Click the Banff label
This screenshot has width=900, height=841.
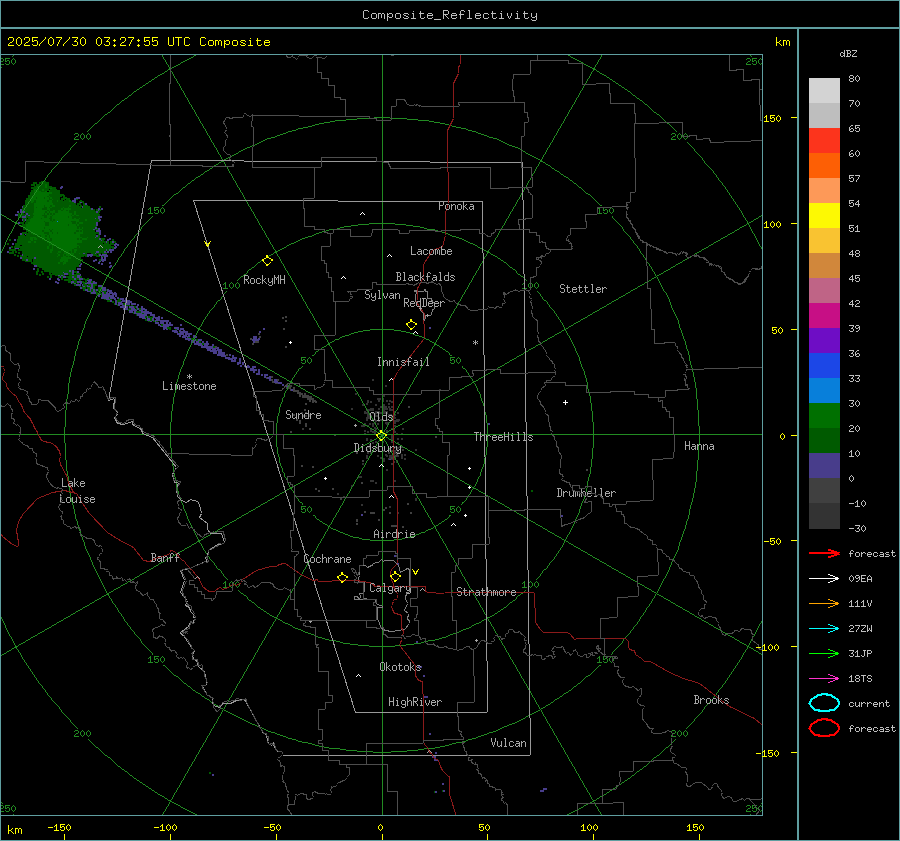(165, 558)
